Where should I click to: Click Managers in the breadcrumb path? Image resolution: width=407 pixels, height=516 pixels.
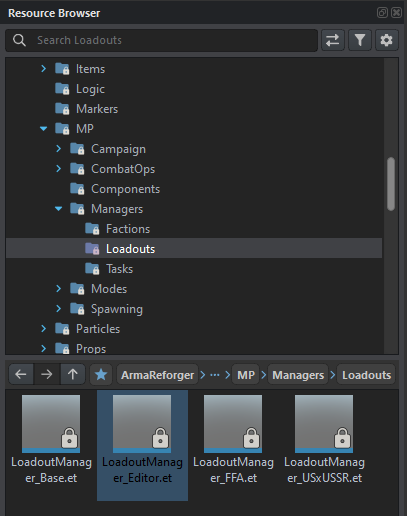click(x=298, y=375)
